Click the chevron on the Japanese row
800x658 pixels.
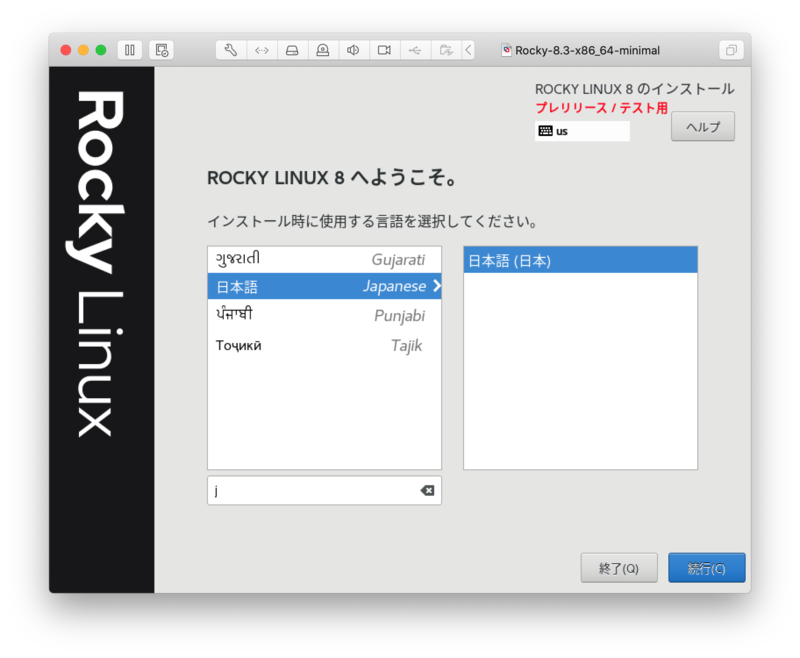click(x=437, y=286)
